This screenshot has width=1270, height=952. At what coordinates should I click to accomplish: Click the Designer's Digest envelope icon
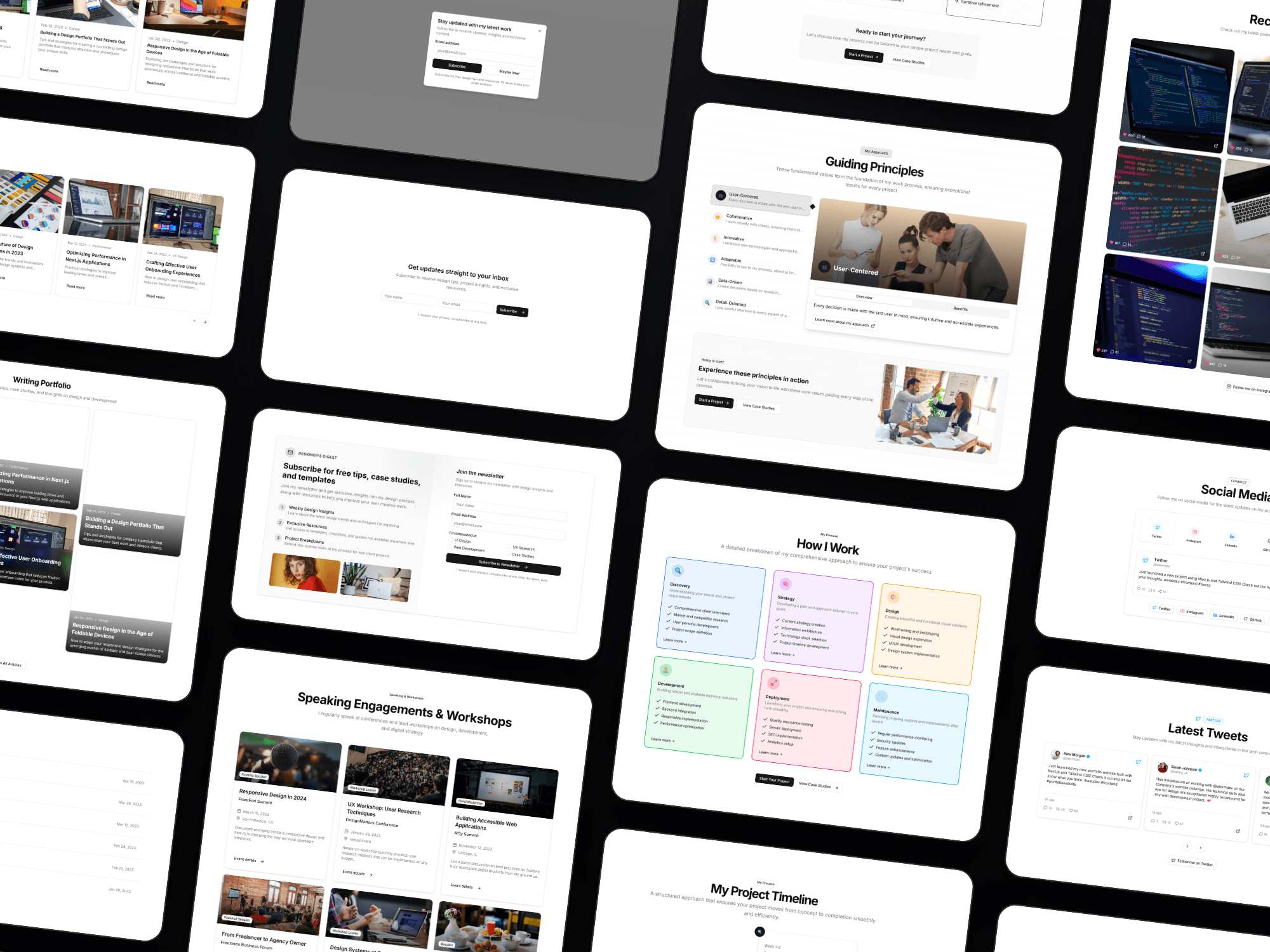pos(290,452)
